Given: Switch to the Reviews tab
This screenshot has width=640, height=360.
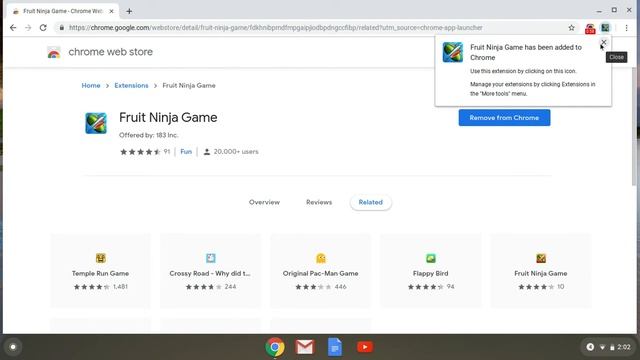Looking at the screenshot, I should [x=319, y=202].
